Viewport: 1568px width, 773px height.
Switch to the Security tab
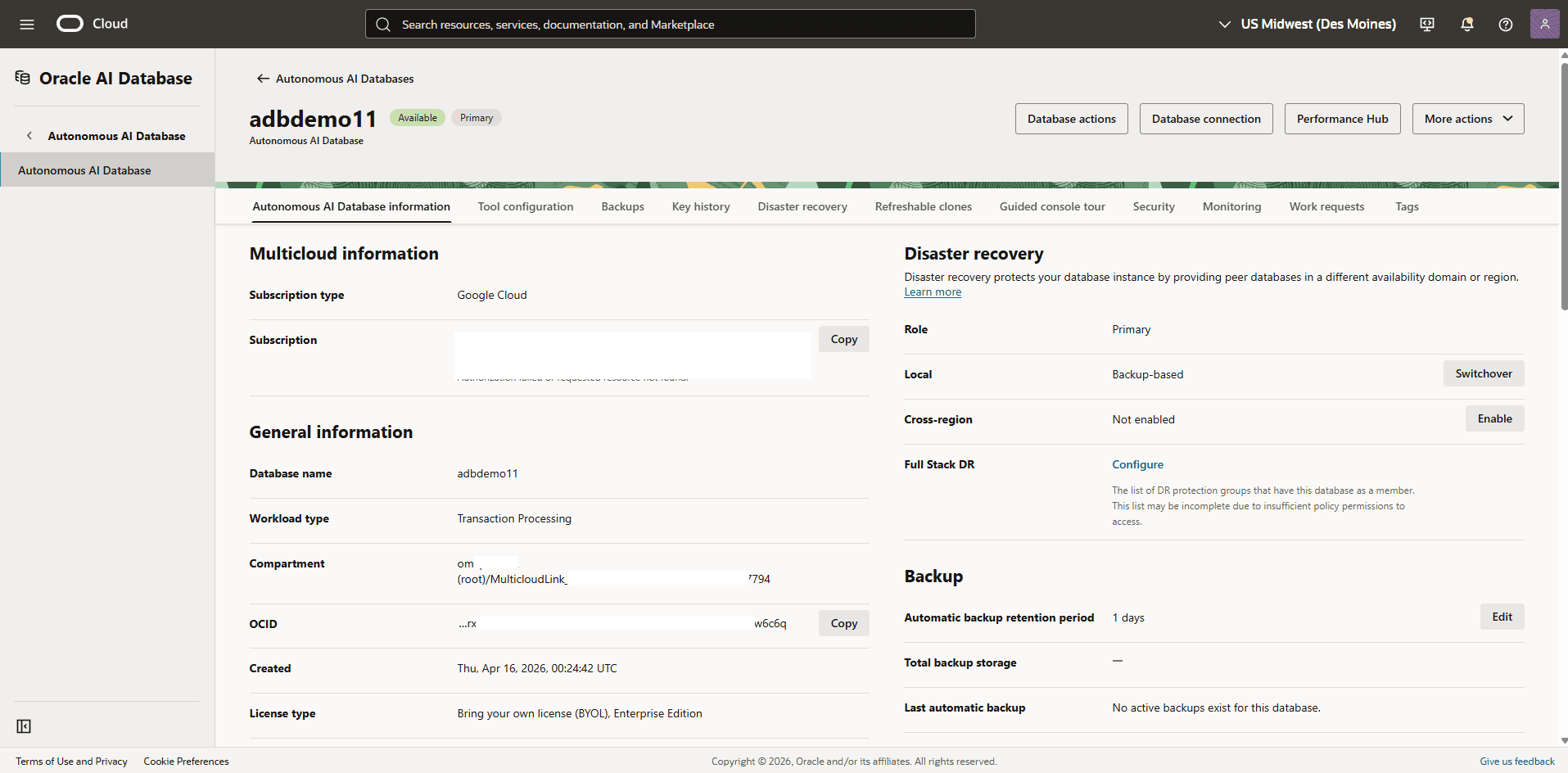(x=1154, y=206)
